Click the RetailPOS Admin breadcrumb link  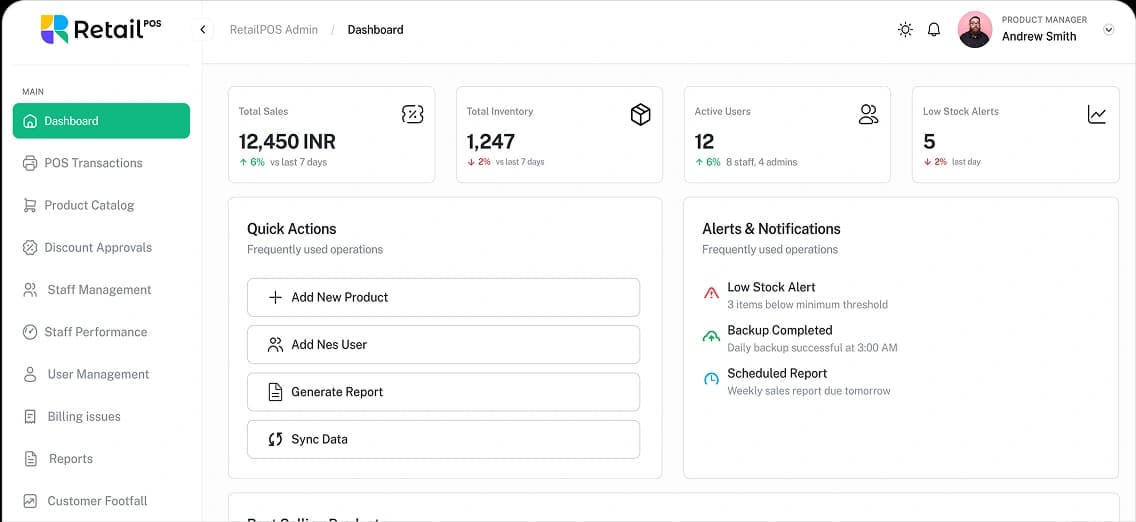[273, 30]
